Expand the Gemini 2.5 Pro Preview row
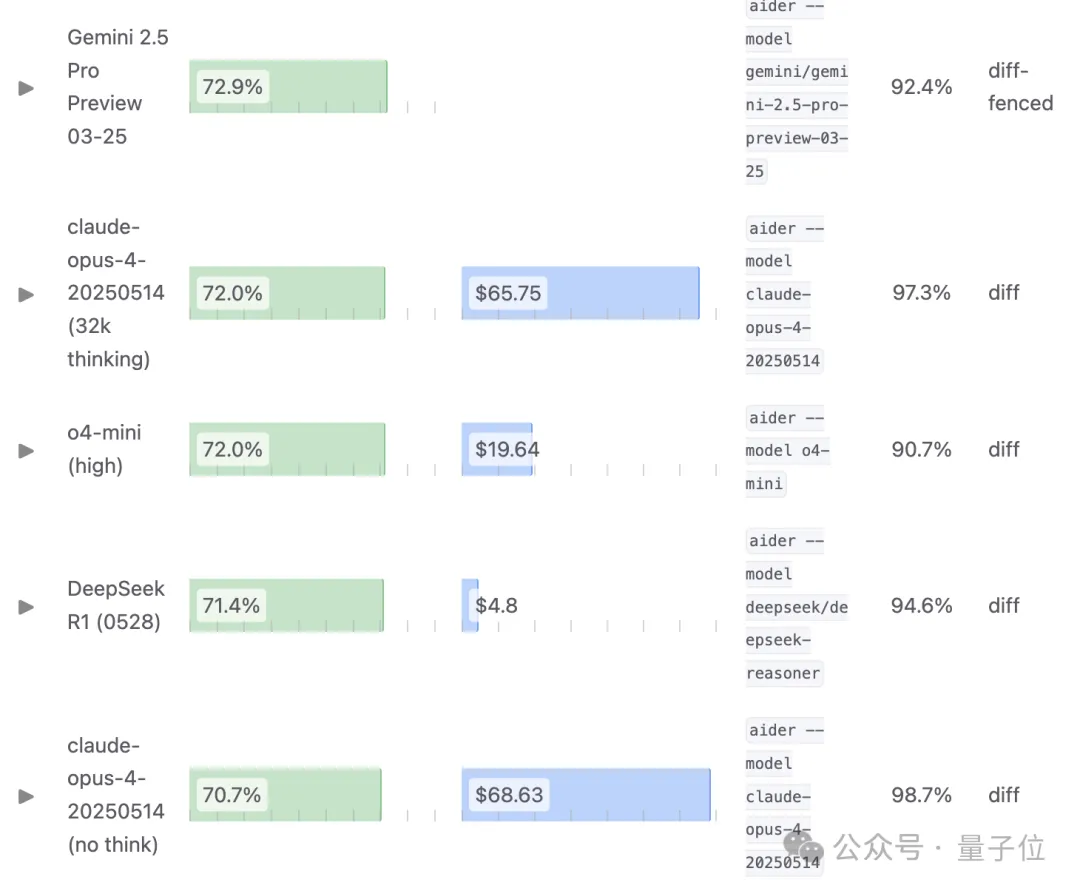The width and height of the screenshot is (1080, 891). pos(27,88)
